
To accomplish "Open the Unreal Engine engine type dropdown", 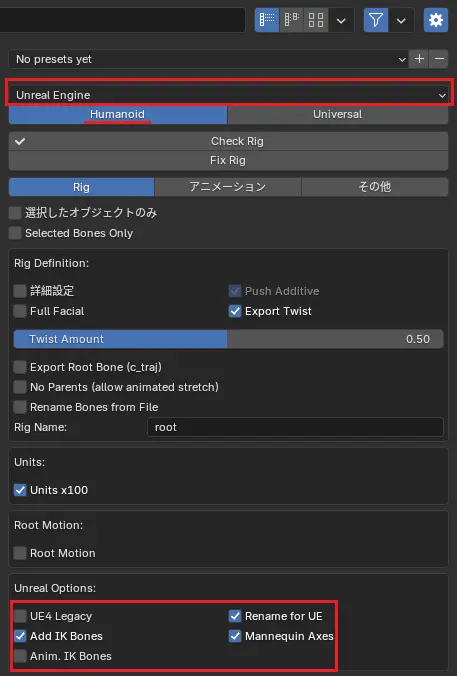I will point(228,95).
